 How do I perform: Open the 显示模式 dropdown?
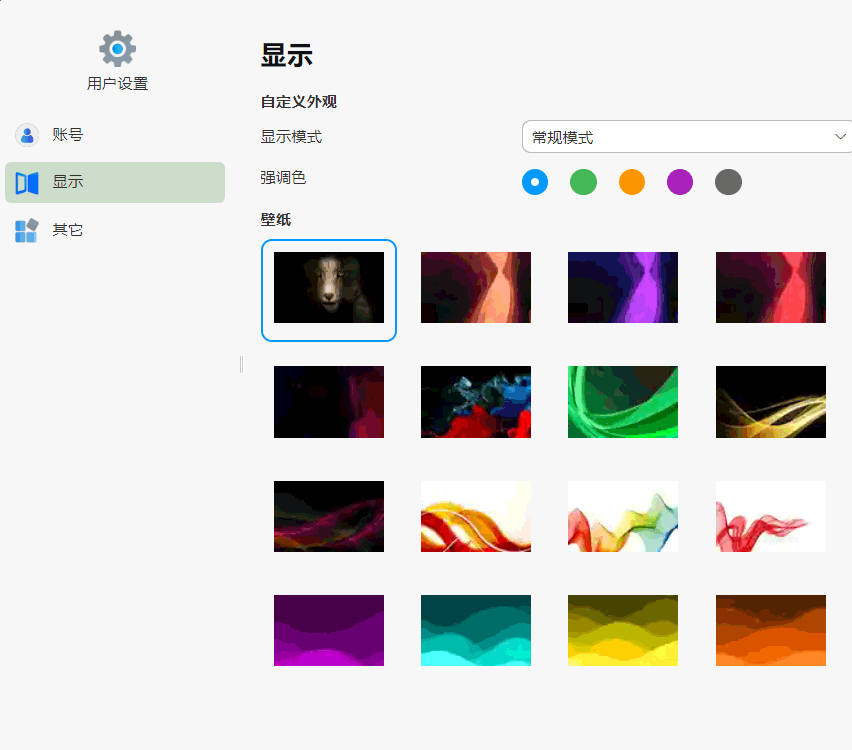coord(686,136)
